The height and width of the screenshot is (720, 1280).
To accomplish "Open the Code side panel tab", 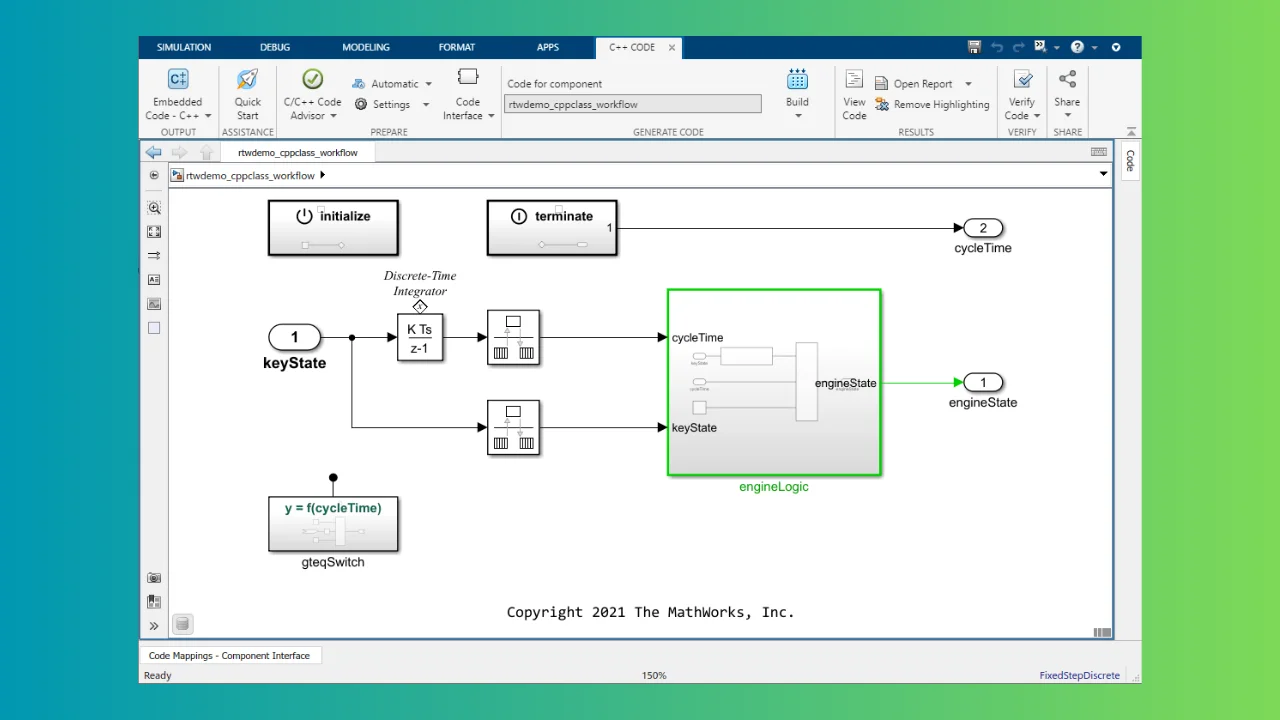I will click(1130, 161).
